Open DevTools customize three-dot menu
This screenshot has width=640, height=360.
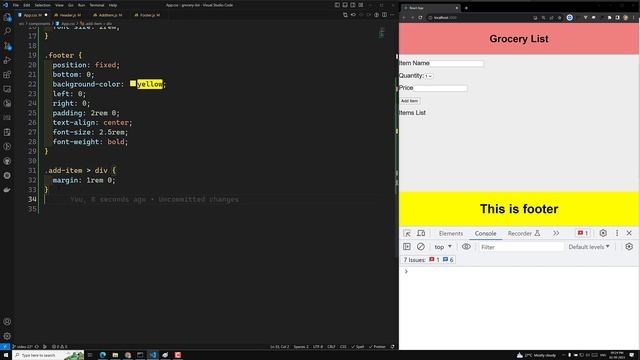point(617,233)
